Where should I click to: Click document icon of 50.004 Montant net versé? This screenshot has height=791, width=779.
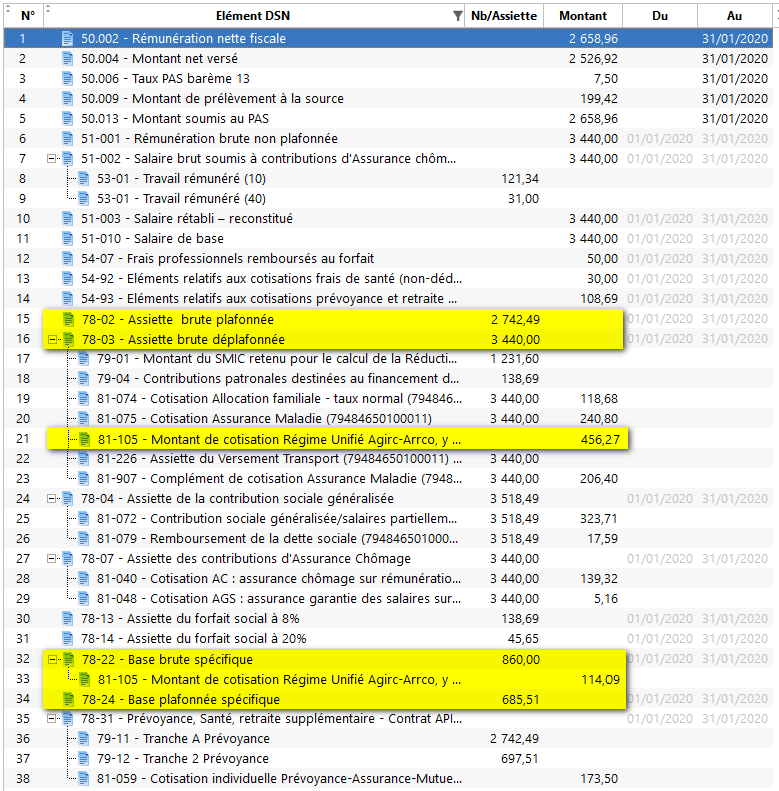point(67,59)
